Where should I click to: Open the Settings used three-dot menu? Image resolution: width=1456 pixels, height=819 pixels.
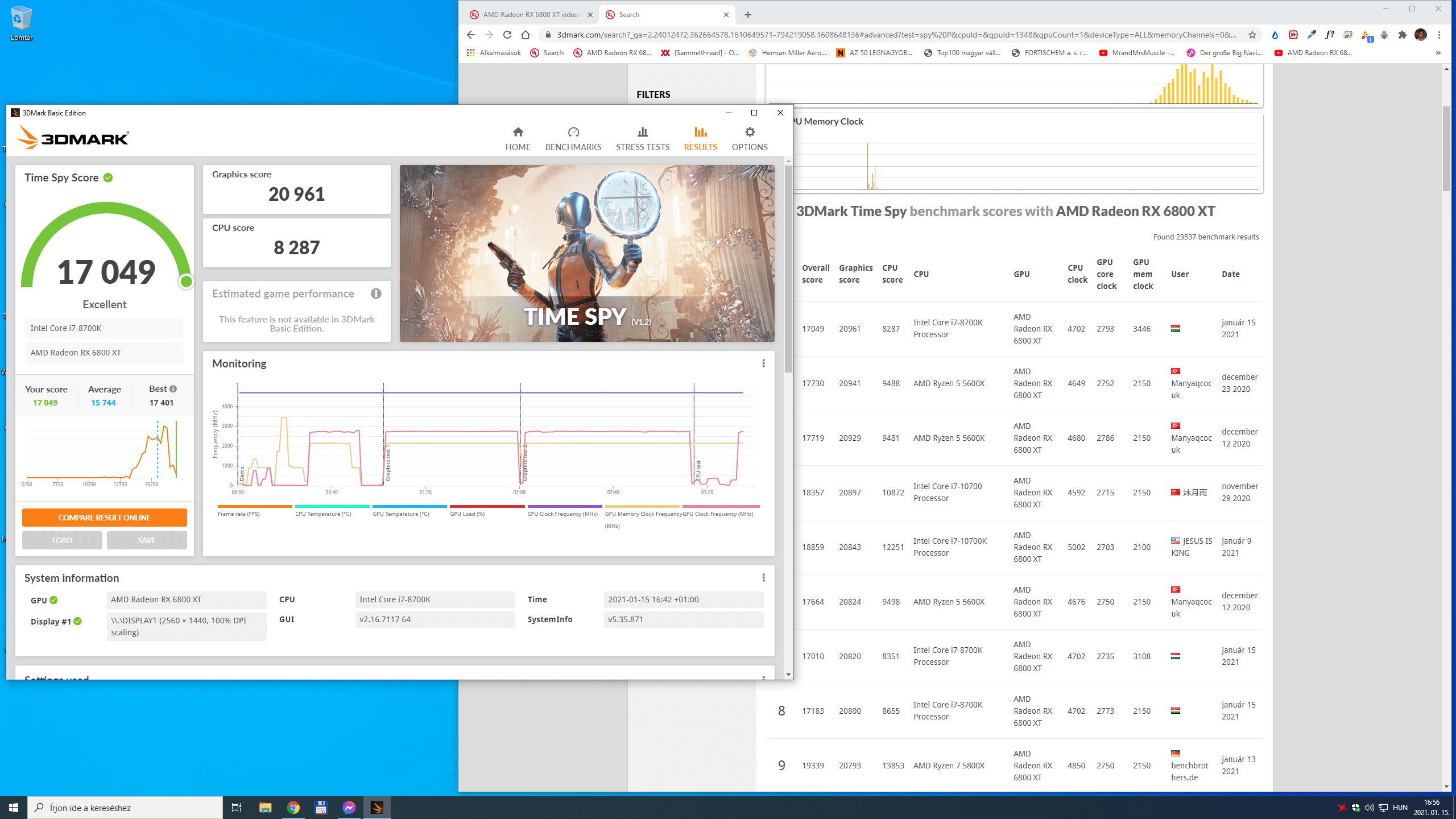click(x=763, y=677)
